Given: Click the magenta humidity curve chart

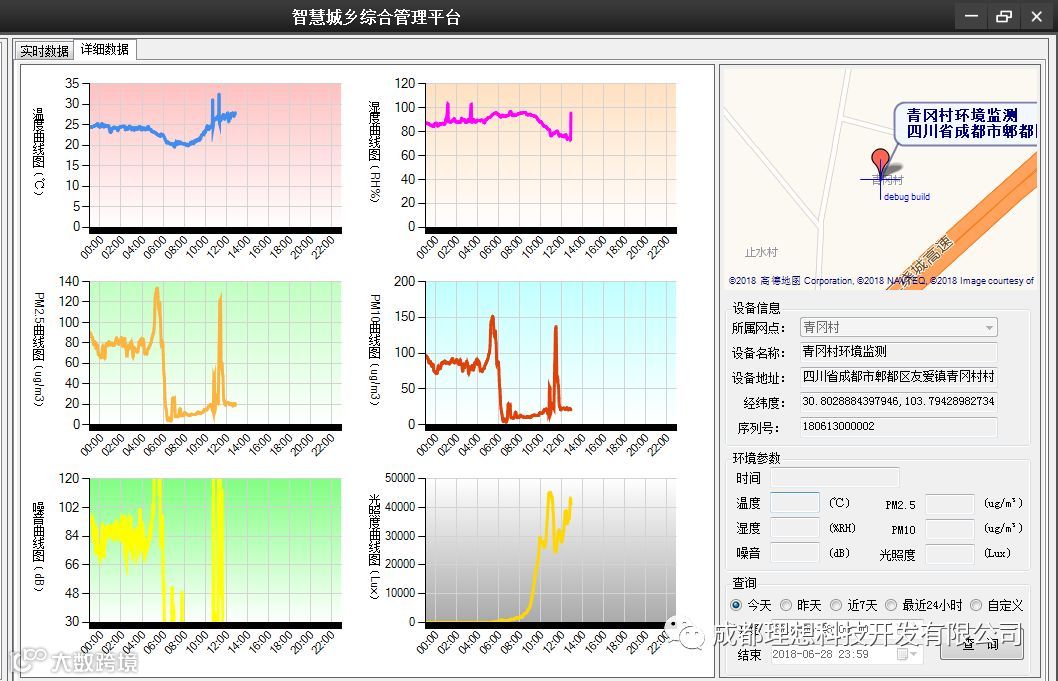Looking at the screenshot, I should click(551, 155).
